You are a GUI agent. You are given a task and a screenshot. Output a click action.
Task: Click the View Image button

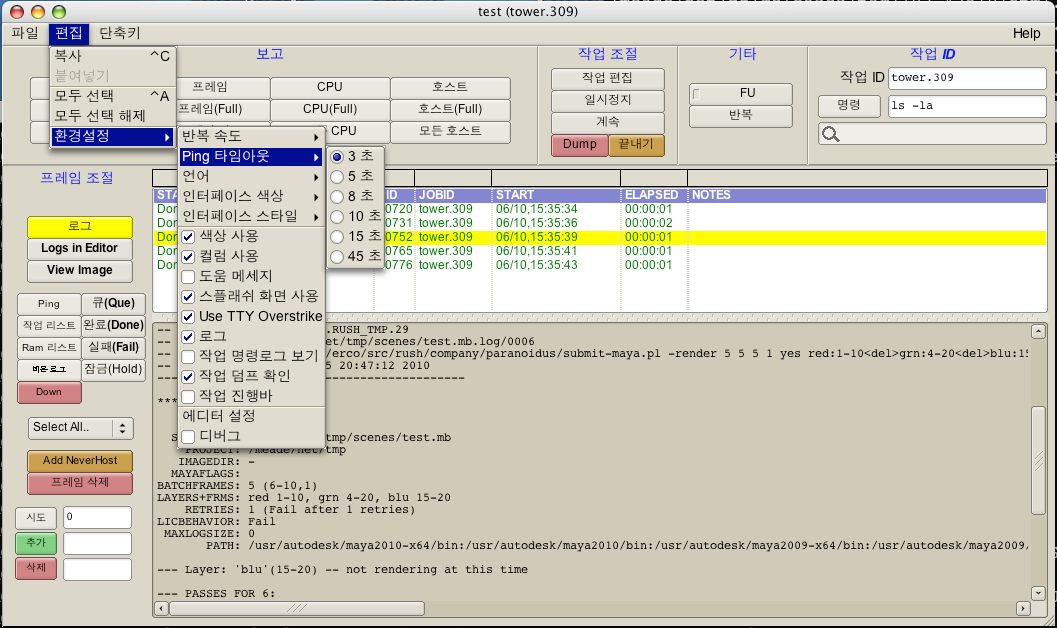click(x=80, y=271)
